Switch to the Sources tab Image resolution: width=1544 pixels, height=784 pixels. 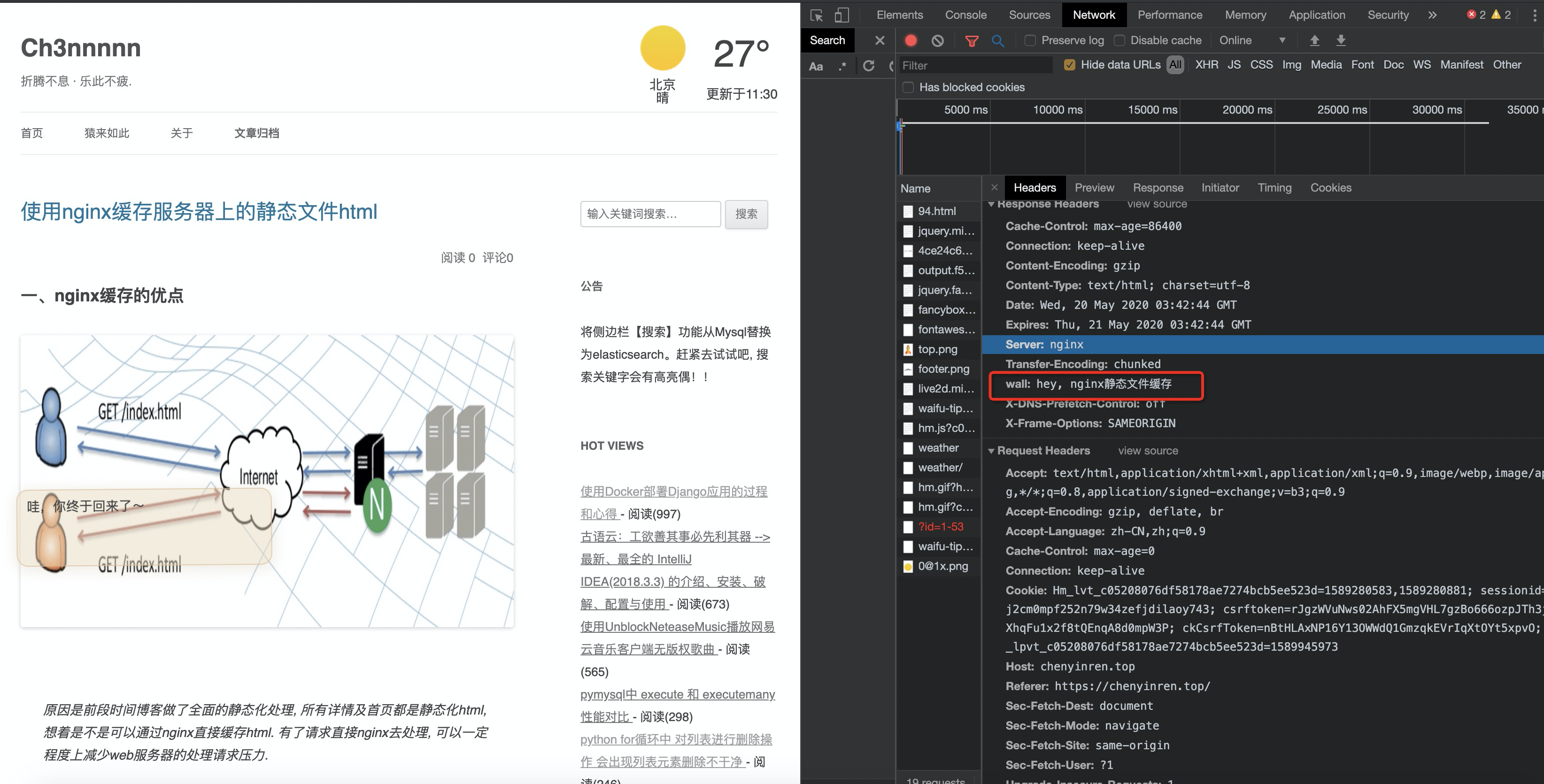1029,15
